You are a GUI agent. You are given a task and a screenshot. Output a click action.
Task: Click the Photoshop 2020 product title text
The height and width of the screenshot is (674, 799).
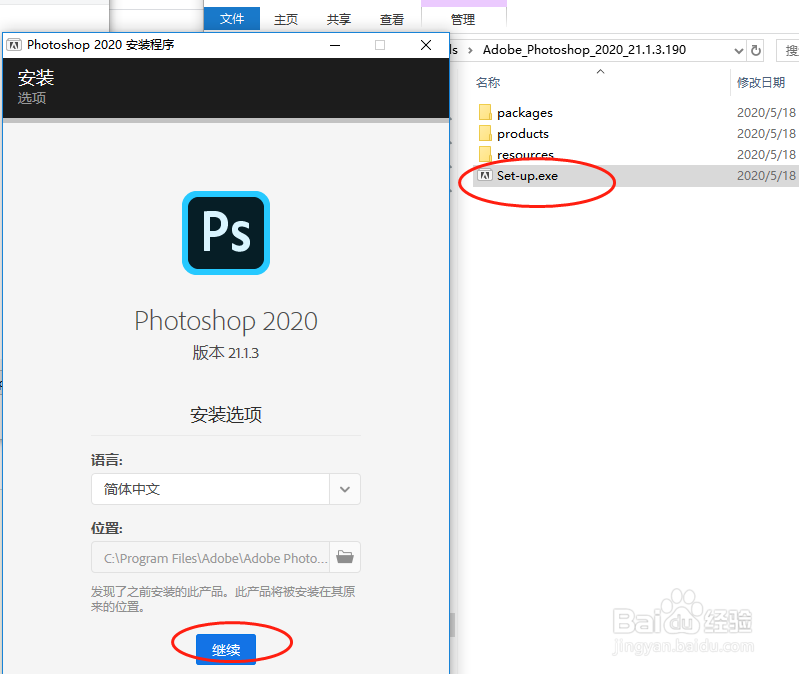point(226,321)
